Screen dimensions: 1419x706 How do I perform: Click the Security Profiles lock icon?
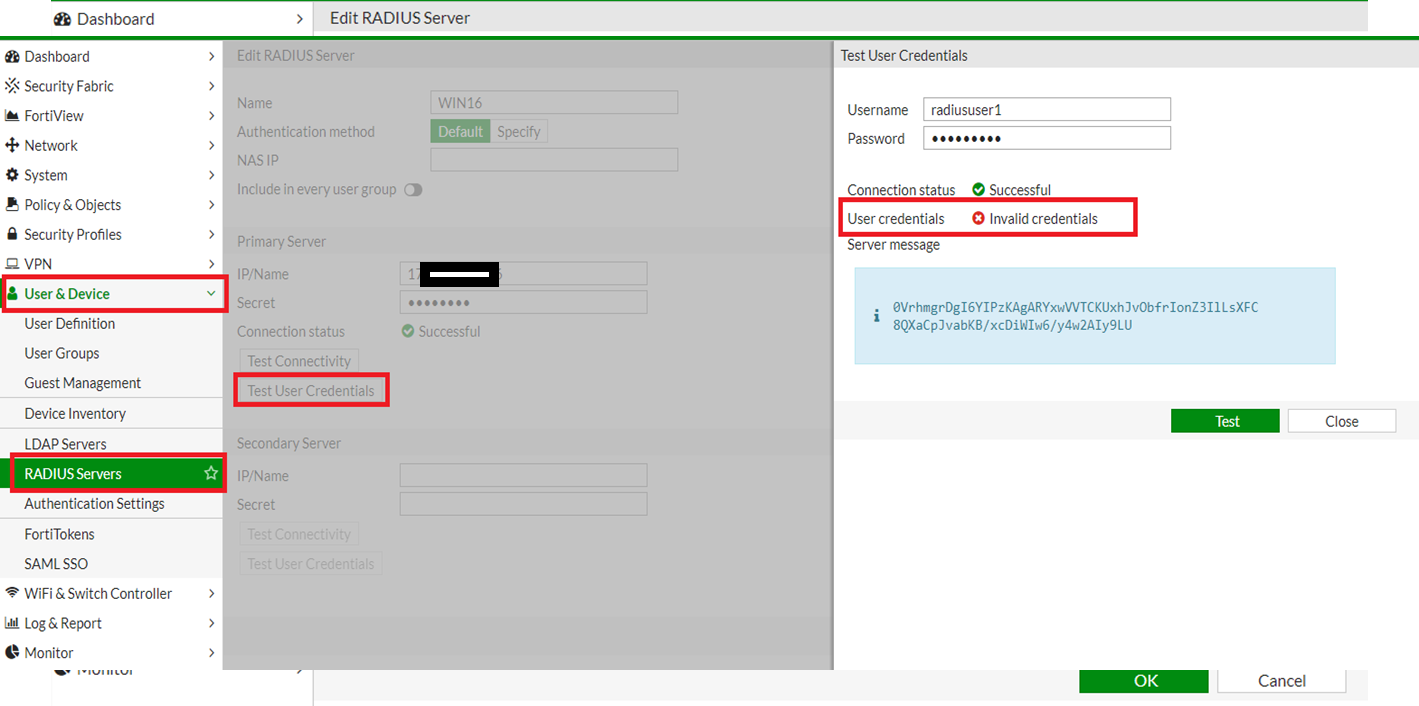[12, 234]
